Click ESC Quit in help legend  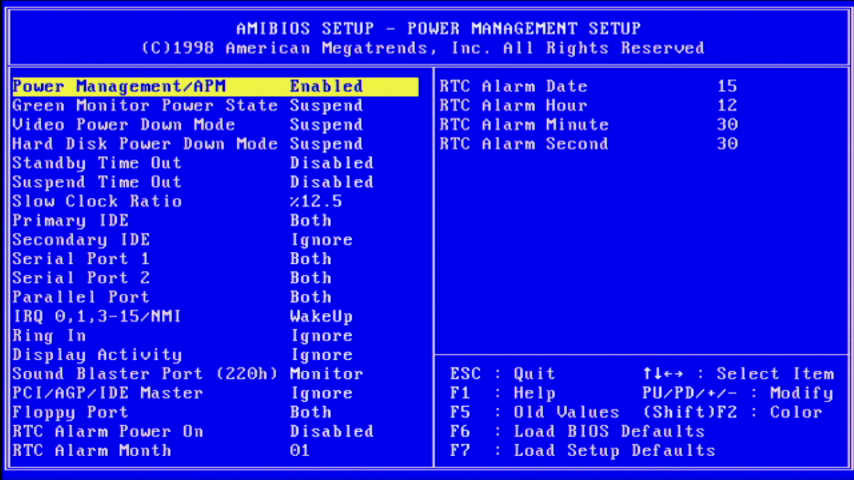click(x=502, y=374)
